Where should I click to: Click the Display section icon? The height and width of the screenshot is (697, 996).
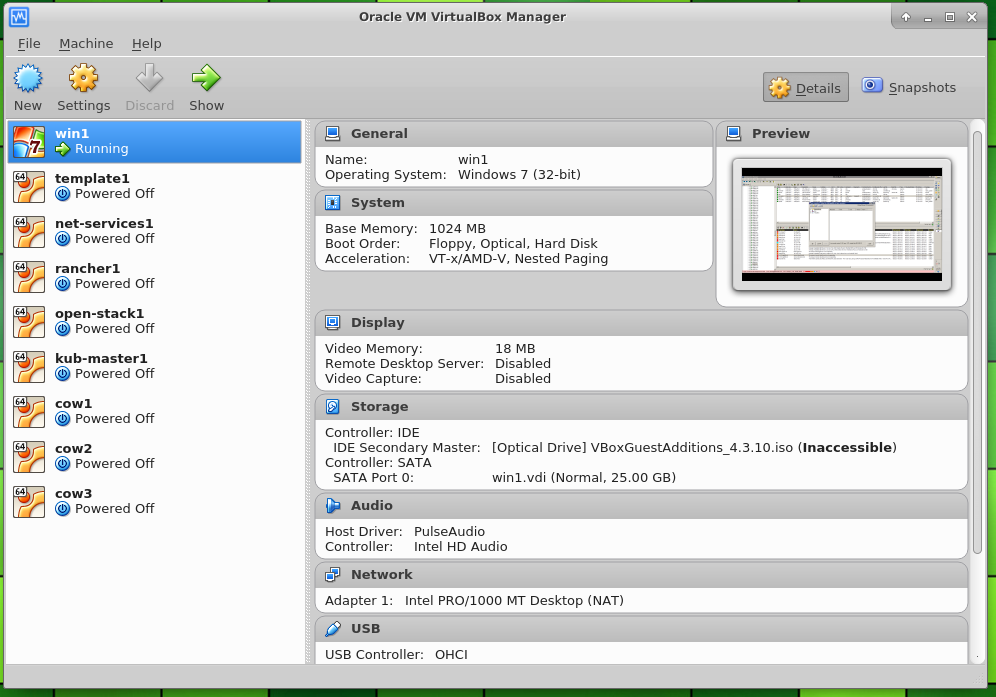point(332,323)
